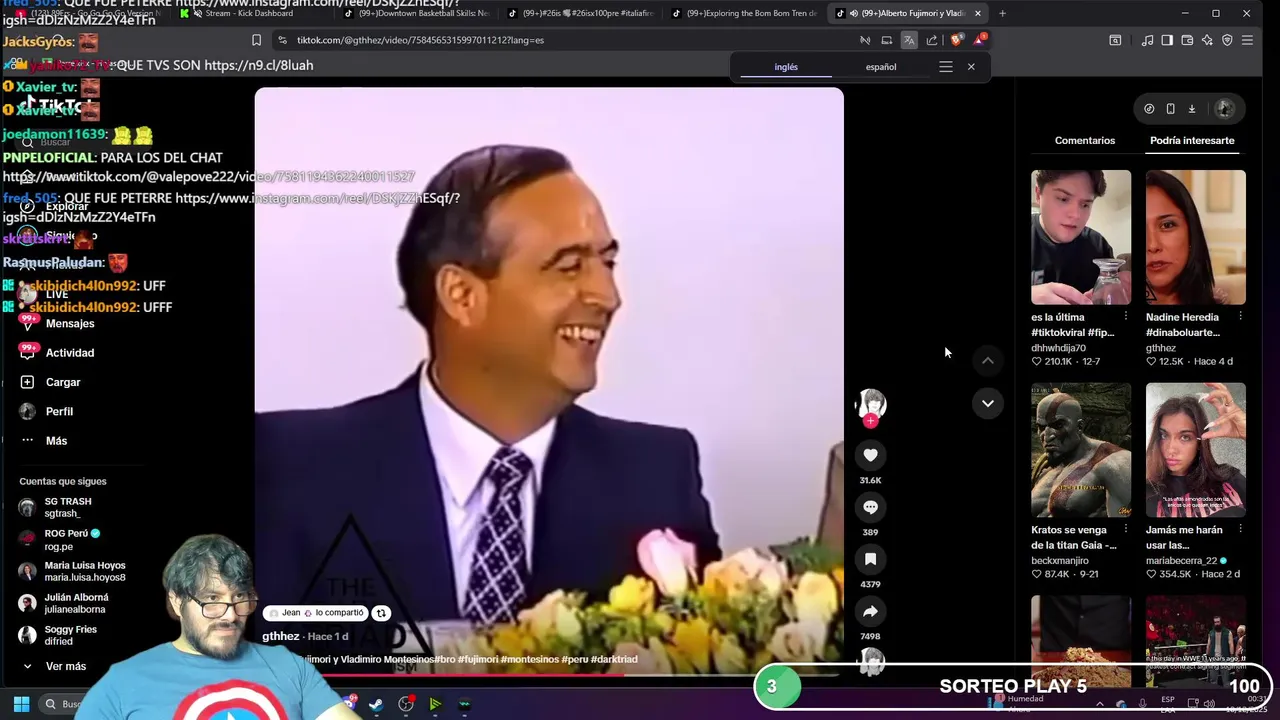Open the Nadine Heredia video thumbnail

pos(1196,237)
